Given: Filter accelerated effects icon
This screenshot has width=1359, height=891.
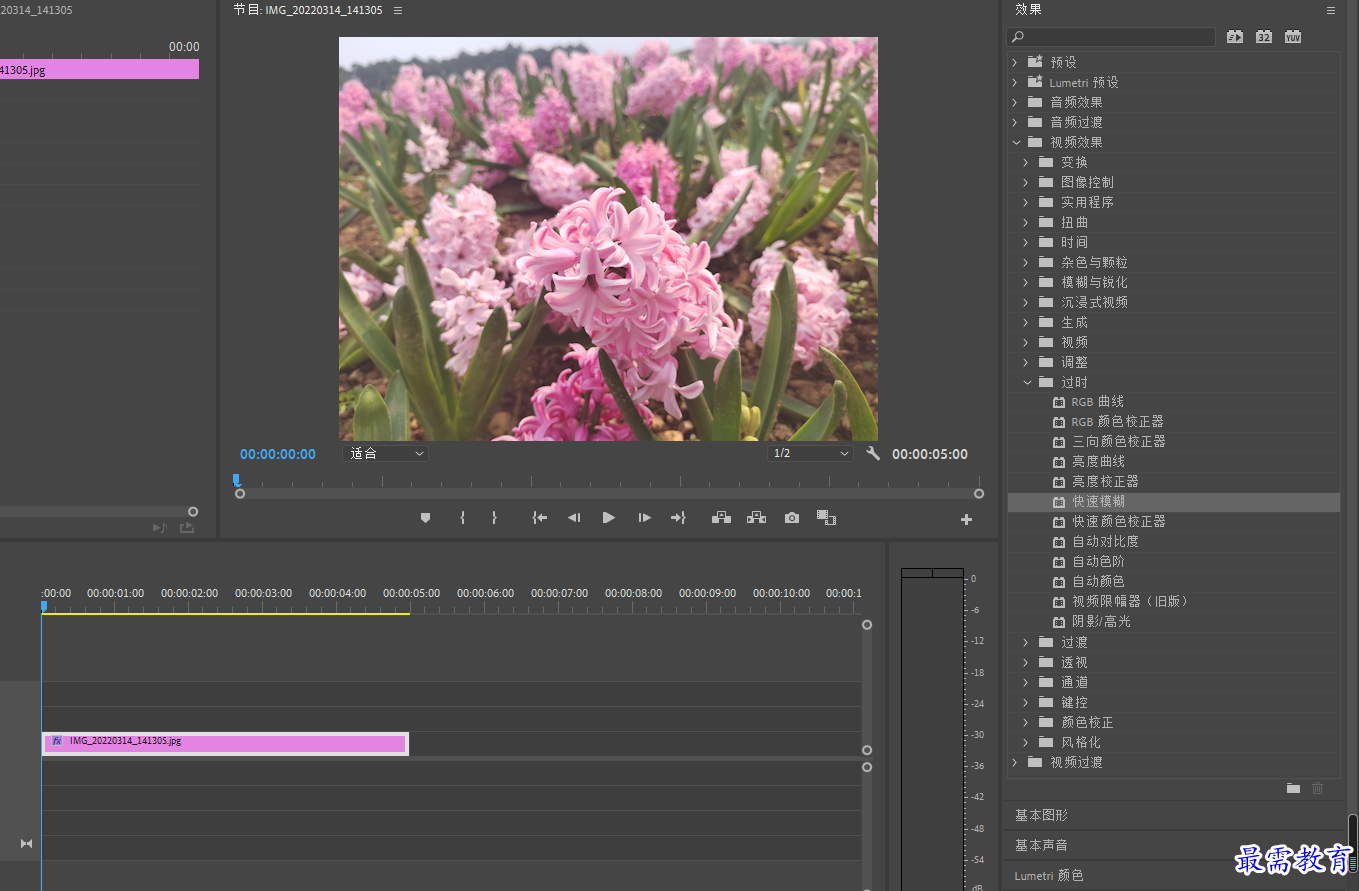Looking at the screenshot, I should tap(1235, 37).
